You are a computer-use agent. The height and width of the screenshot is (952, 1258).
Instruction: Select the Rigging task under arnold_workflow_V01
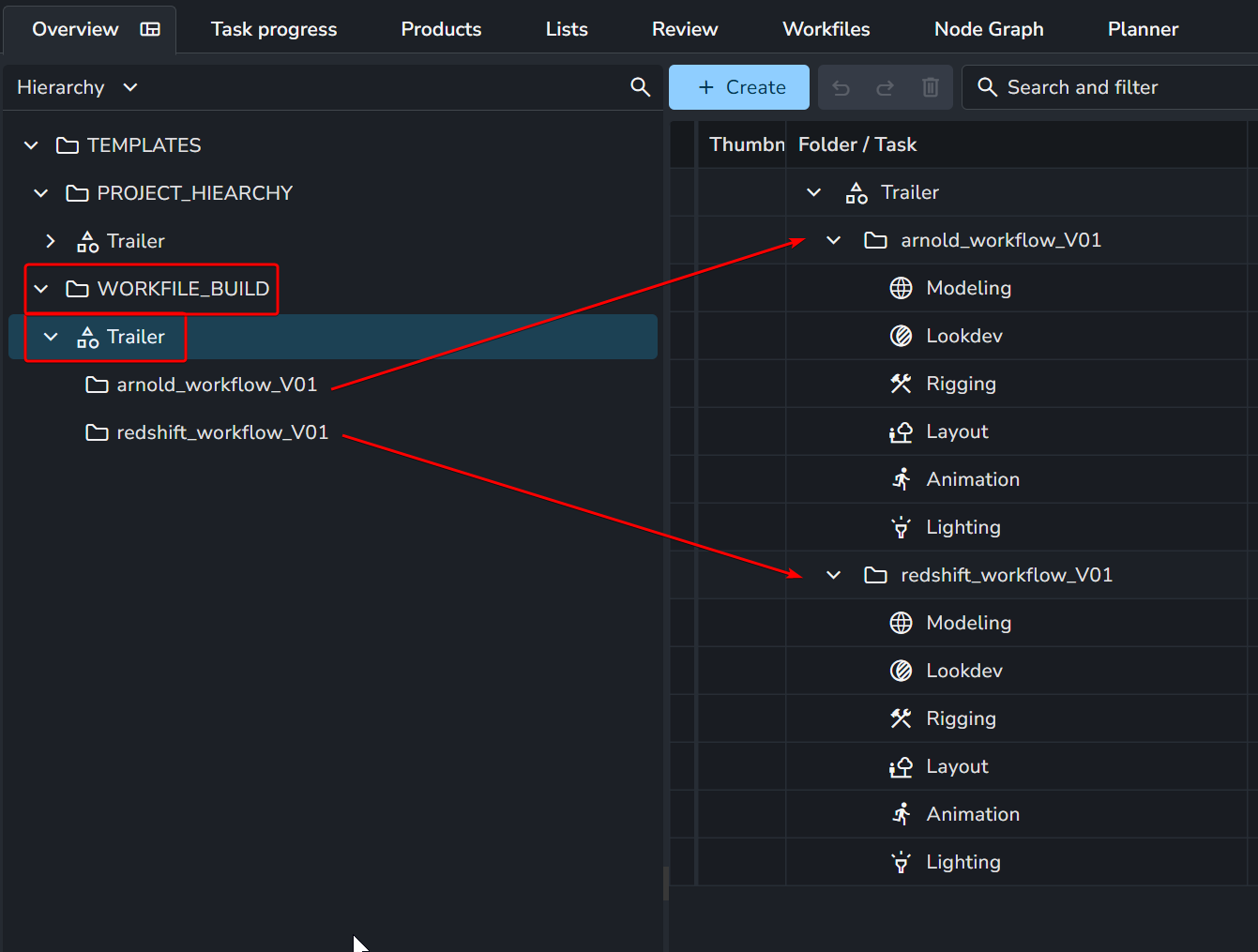(960, 384)
